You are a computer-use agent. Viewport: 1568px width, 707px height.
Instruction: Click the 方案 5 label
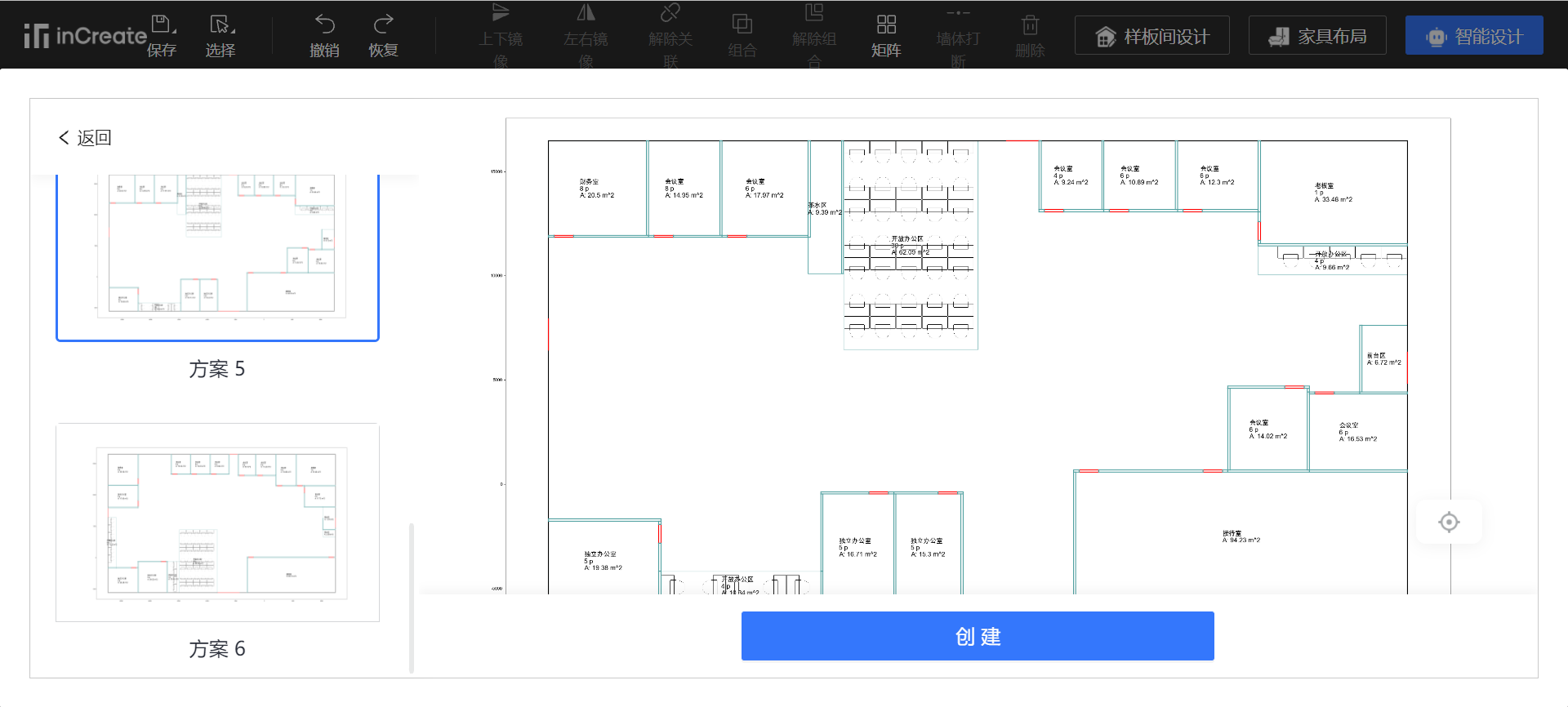tap(217, 369)
